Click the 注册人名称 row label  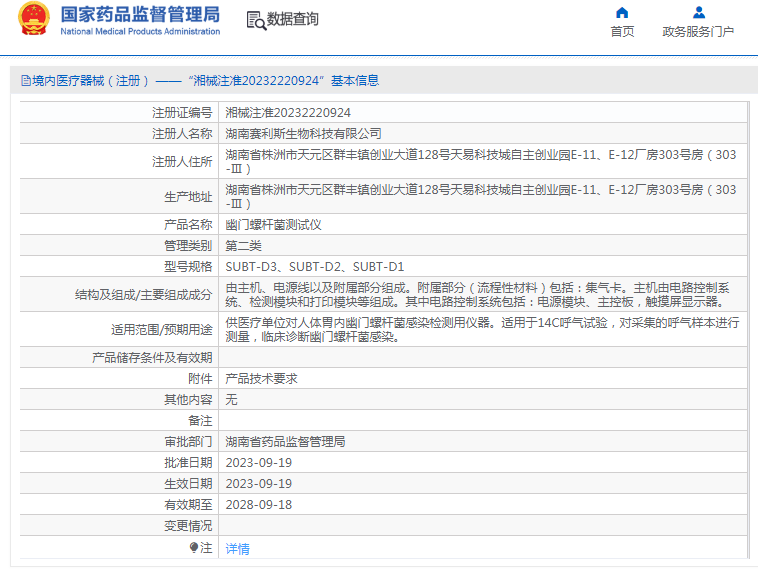tap(182, 133)
